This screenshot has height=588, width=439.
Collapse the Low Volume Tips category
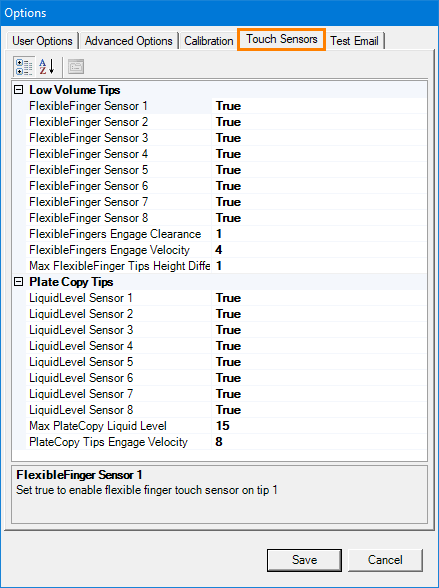click(18, 90)
